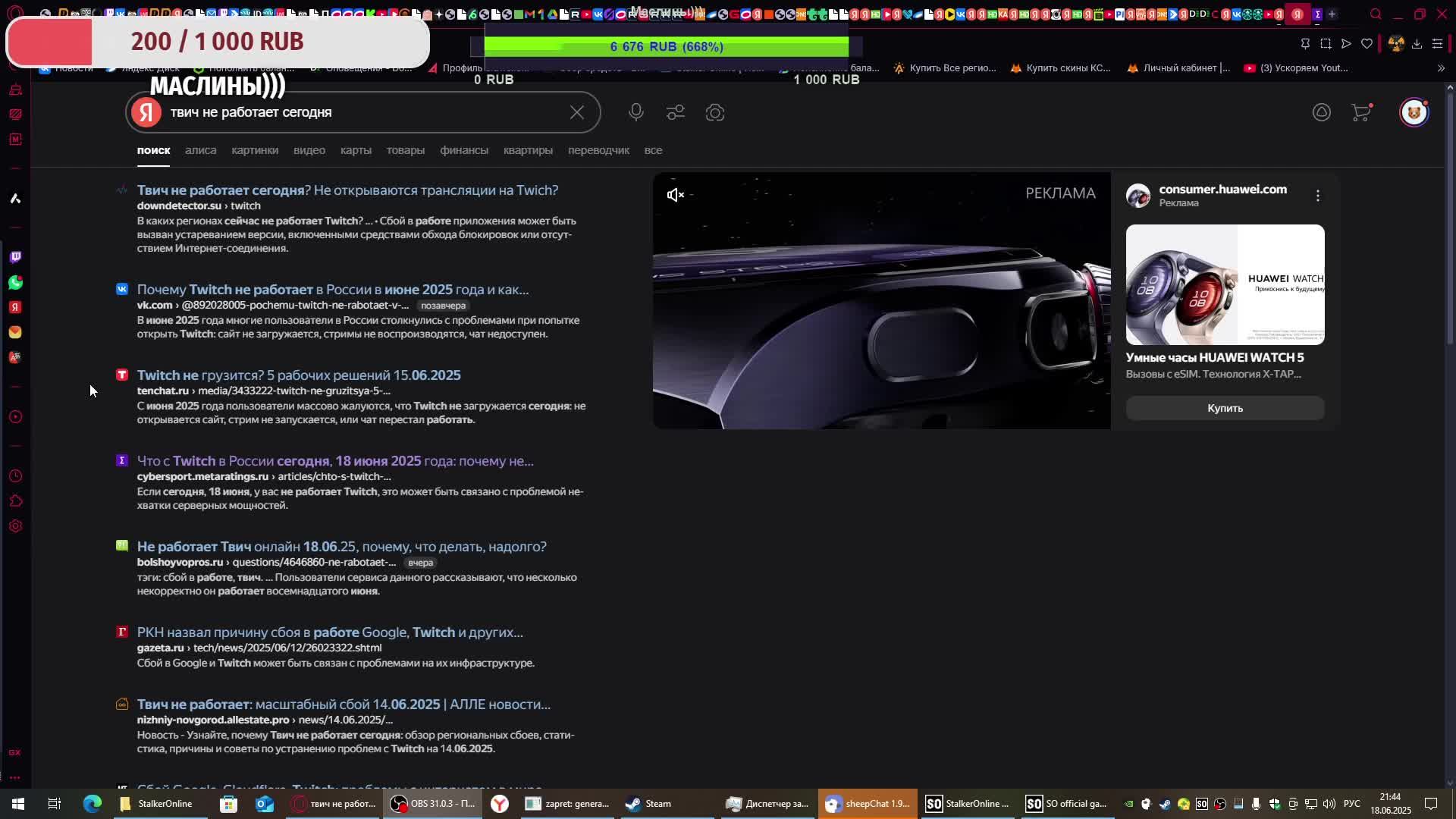Open the все services tab
Image resolution: width=1456 pixels, height=819 pixels.
(x=654, y=150)
